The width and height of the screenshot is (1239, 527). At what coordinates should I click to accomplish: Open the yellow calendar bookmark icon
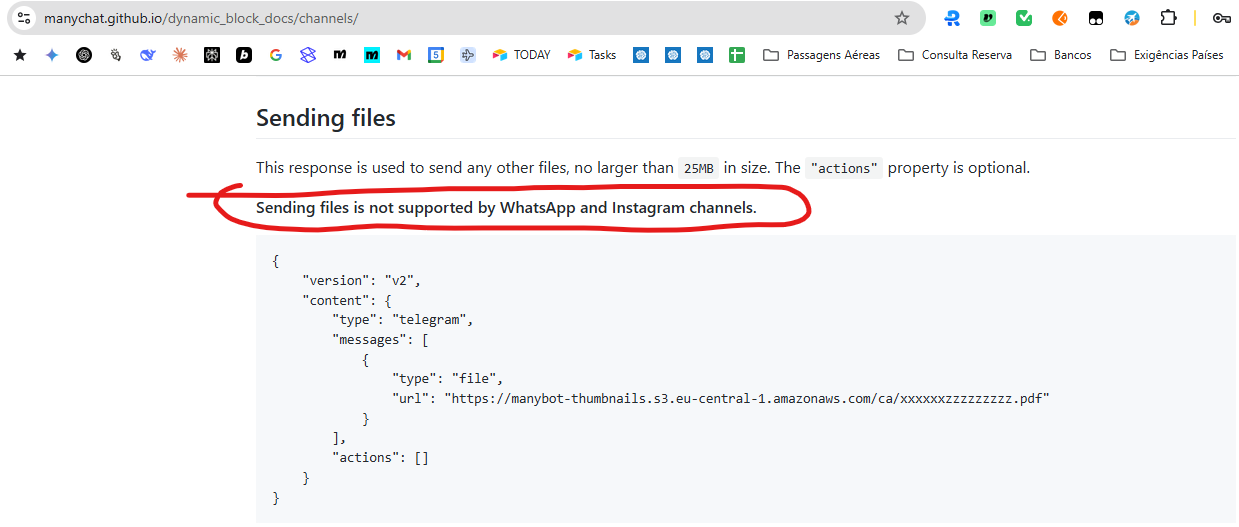point(436,55)
